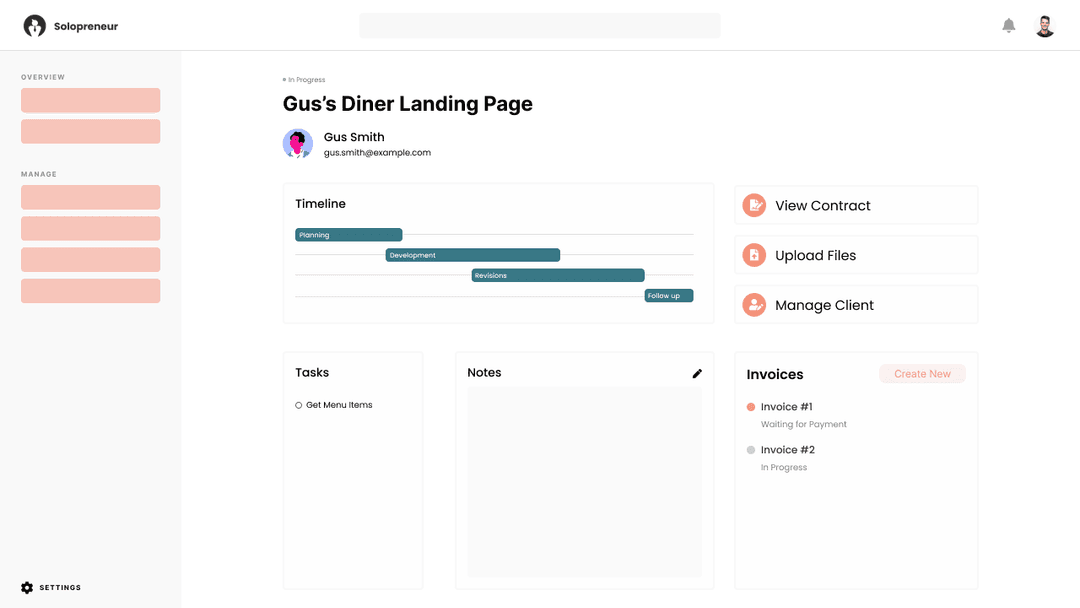Edit notes using the pencil icon
Screen dimensions: 1080x608
[697, 373]
